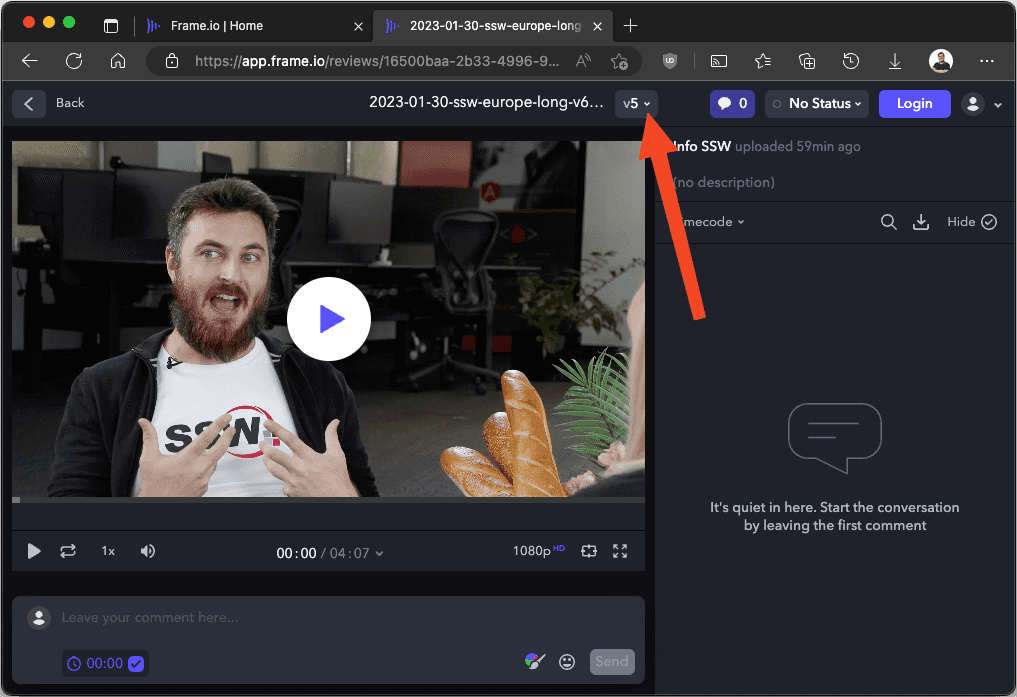Download comments using the download icon
Image resolution: width=1017 pixels, height=697 pixels.
921,222
